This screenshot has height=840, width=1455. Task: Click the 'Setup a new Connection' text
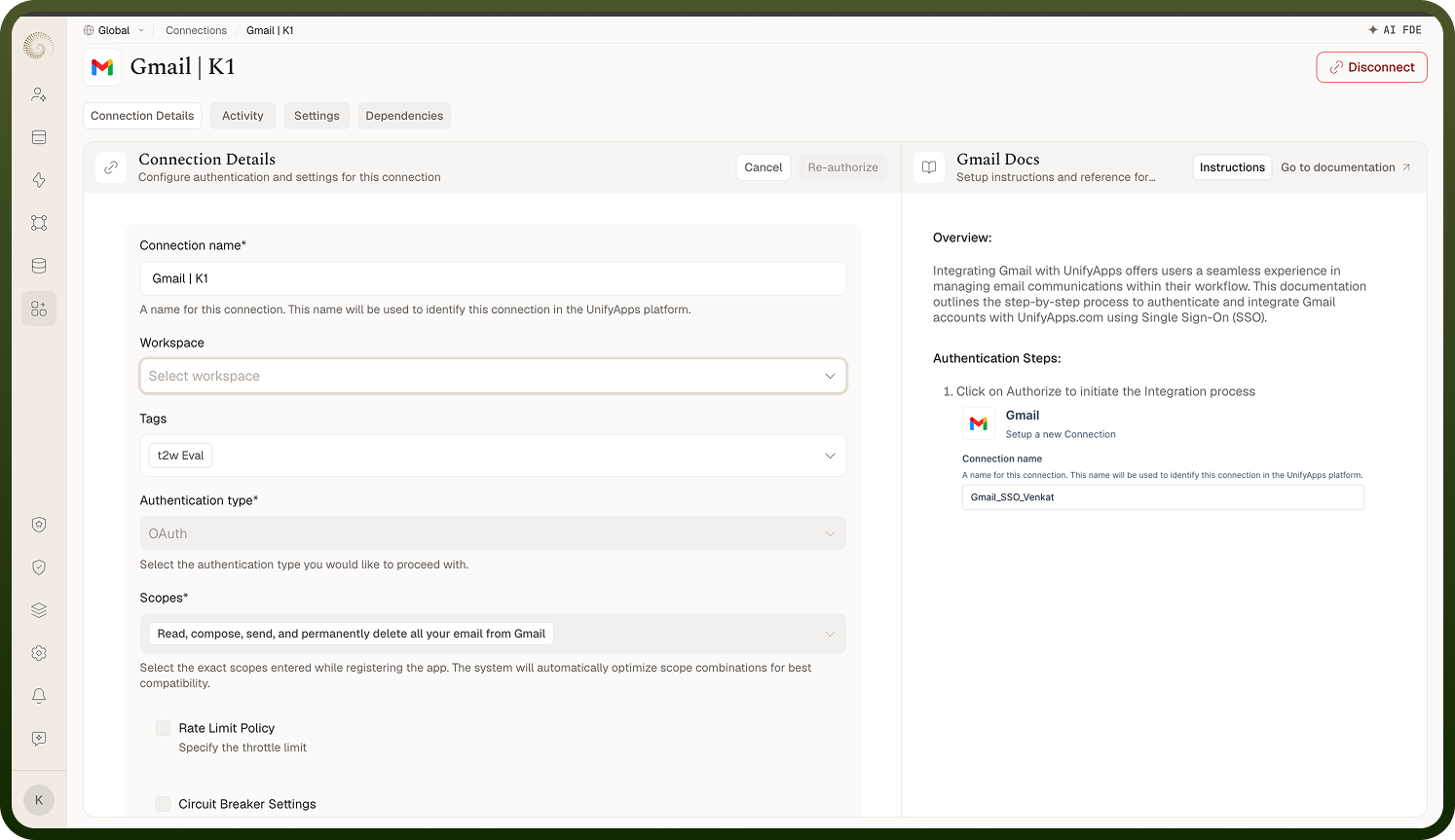1061,434
